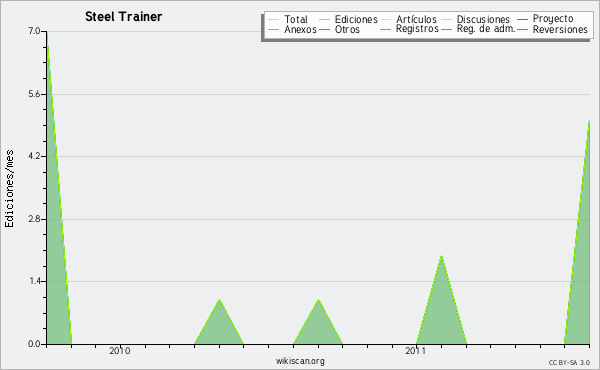Select the Discusiones legend entry

476,19
